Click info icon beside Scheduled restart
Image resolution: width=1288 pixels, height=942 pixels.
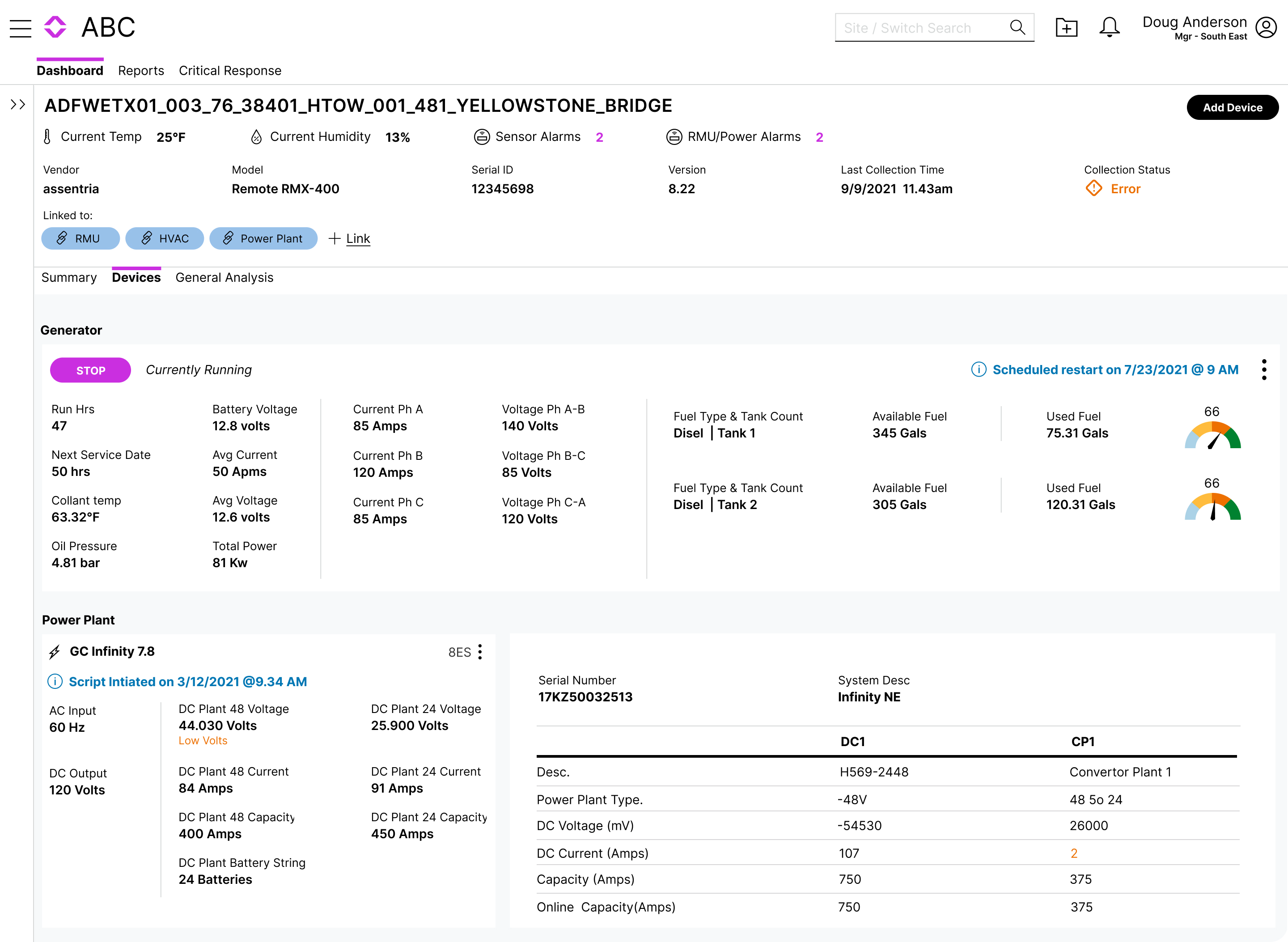[979, 369]
